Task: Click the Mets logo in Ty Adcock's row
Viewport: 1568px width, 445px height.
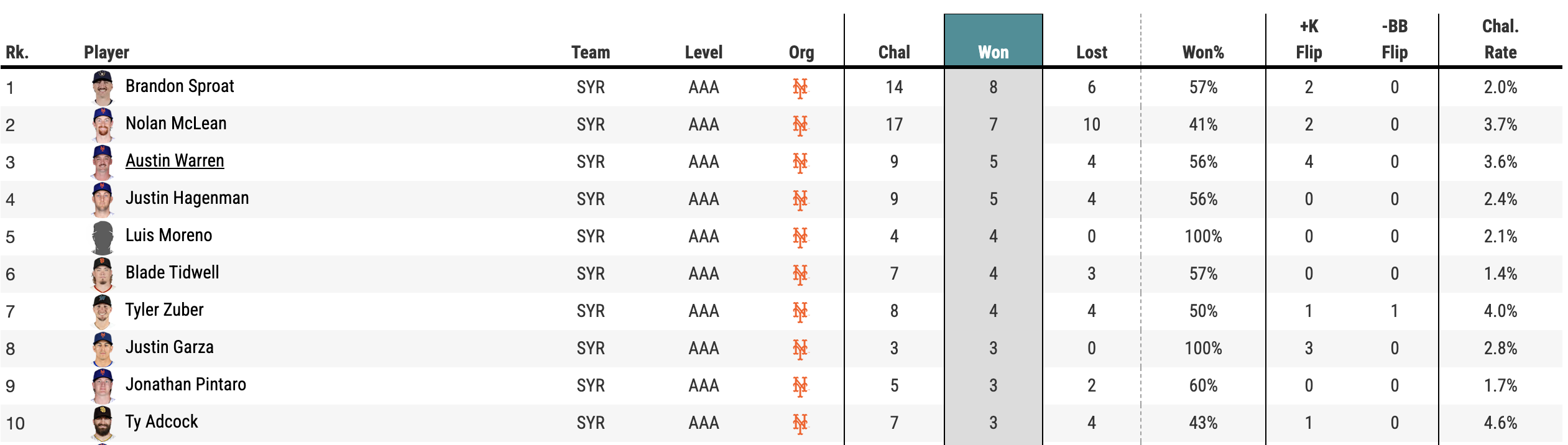Action: click(800, 423)
